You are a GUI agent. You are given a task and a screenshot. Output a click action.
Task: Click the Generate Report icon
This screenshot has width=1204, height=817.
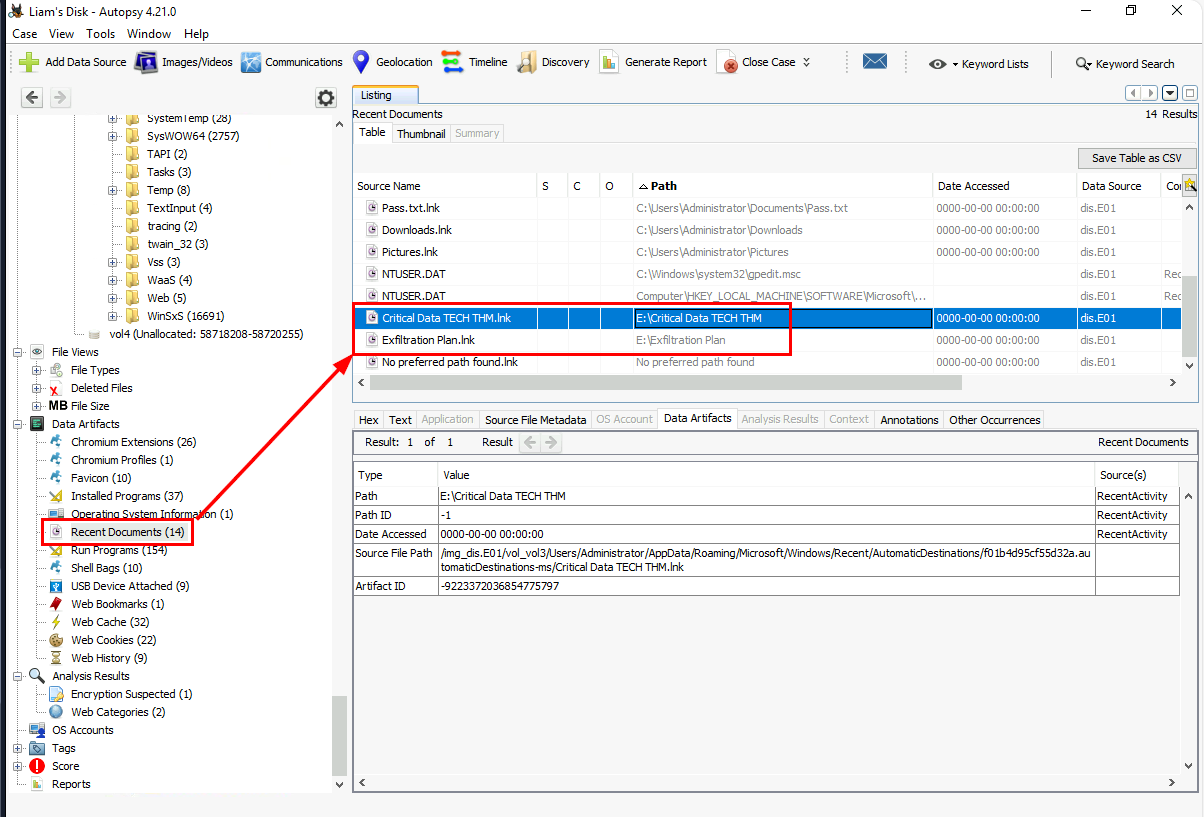pyautogui.click(x=609, y=62)
